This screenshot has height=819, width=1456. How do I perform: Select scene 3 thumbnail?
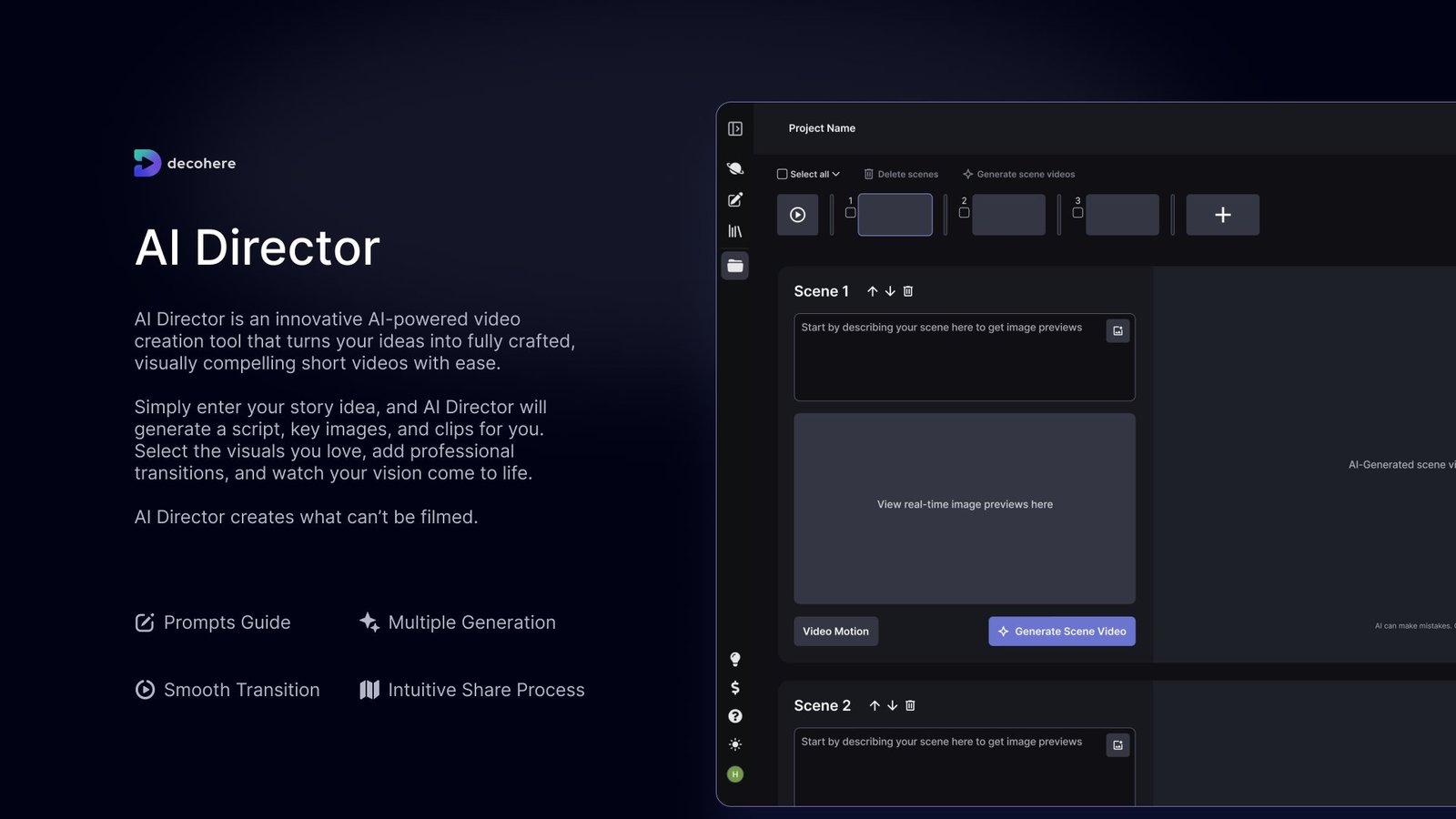pos(1123,215)
